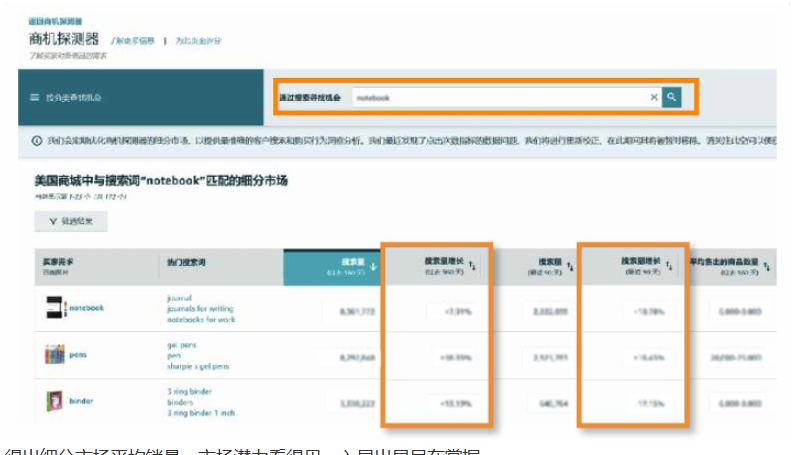Sort by 搜索量增长 (last 90 days) column
805x455 pixels.
[x=670, y=266]
